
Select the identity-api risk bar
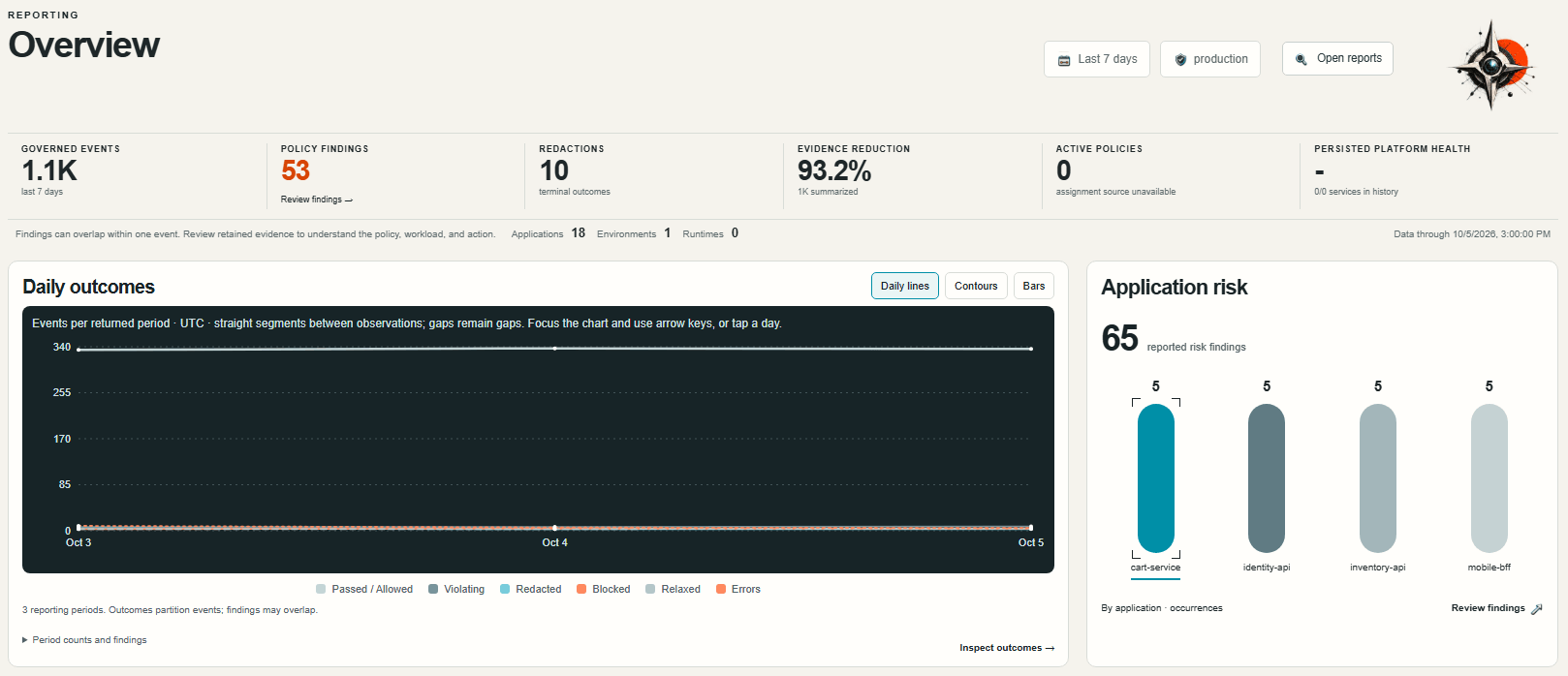click(1267, 478)
